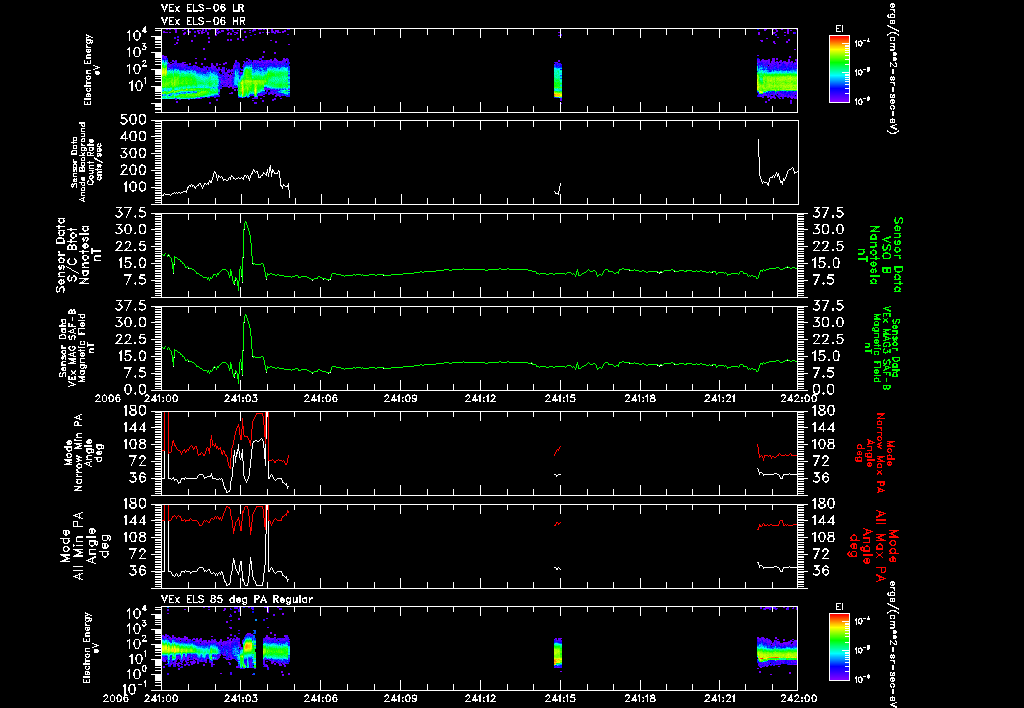Pick the magnetic field peak in the S/C Btot panel
This screenshot has width=1024, height=708.
coord(246,223)
